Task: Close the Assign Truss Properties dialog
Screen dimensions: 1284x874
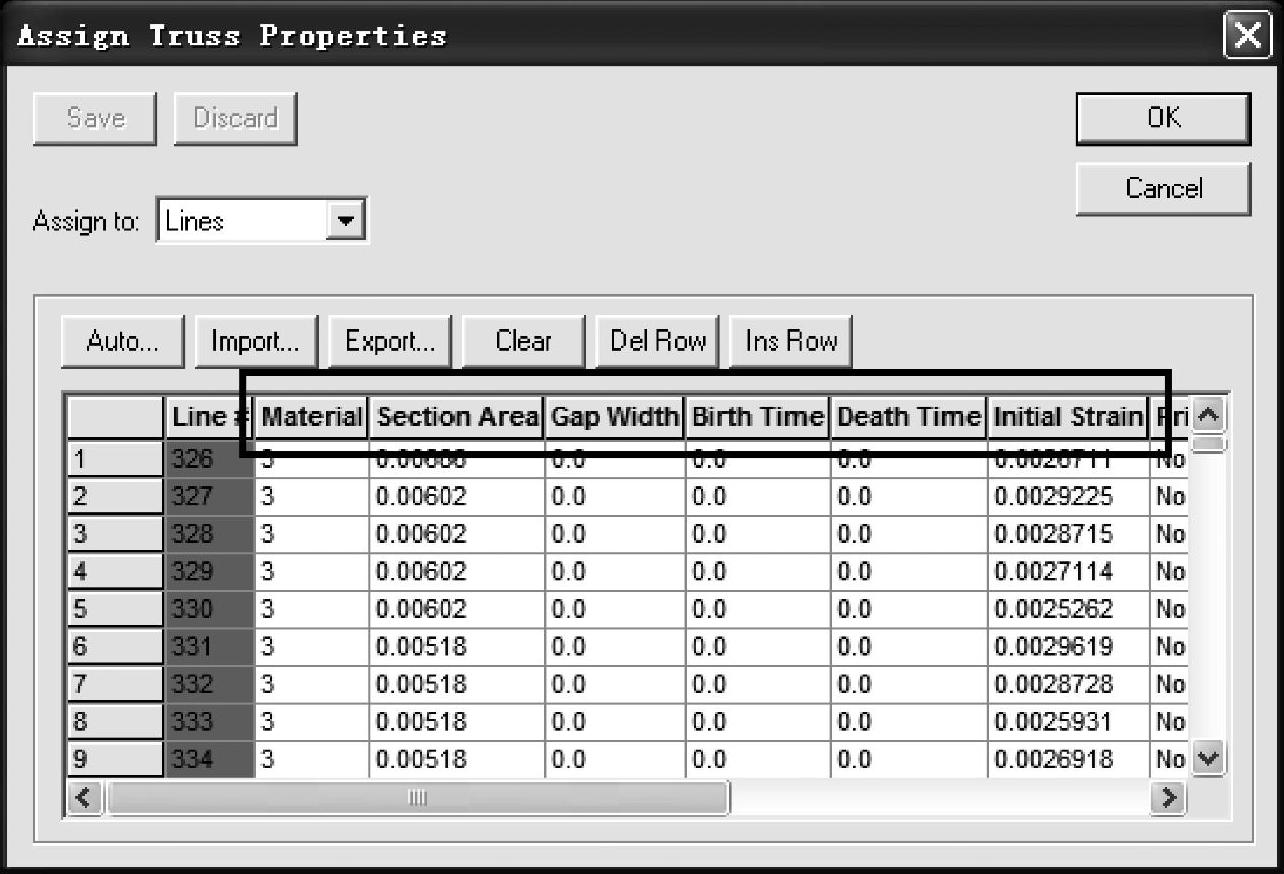Action: click(1247, 37)
